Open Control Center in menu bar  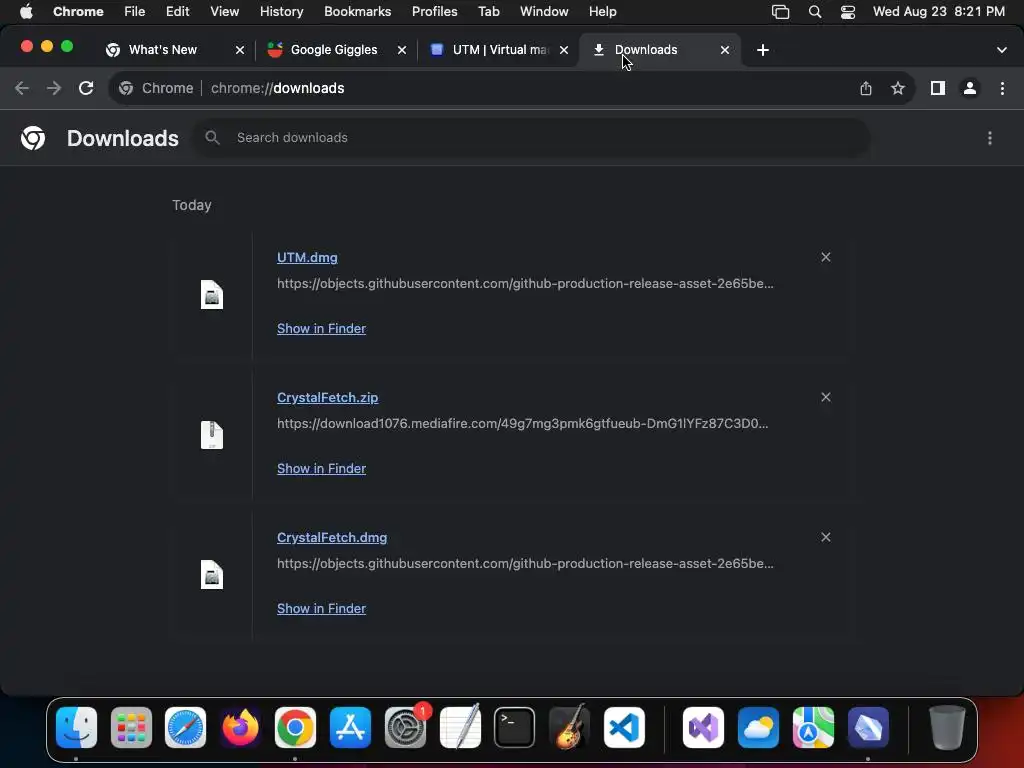coord(848,12)
